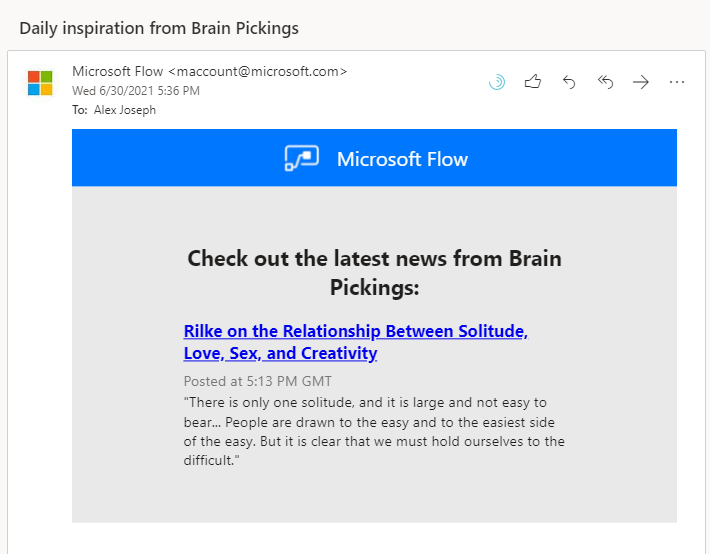Click the quote paragraph starting There is only
Screen dimensions: 710x554
[x=374, y=431]
